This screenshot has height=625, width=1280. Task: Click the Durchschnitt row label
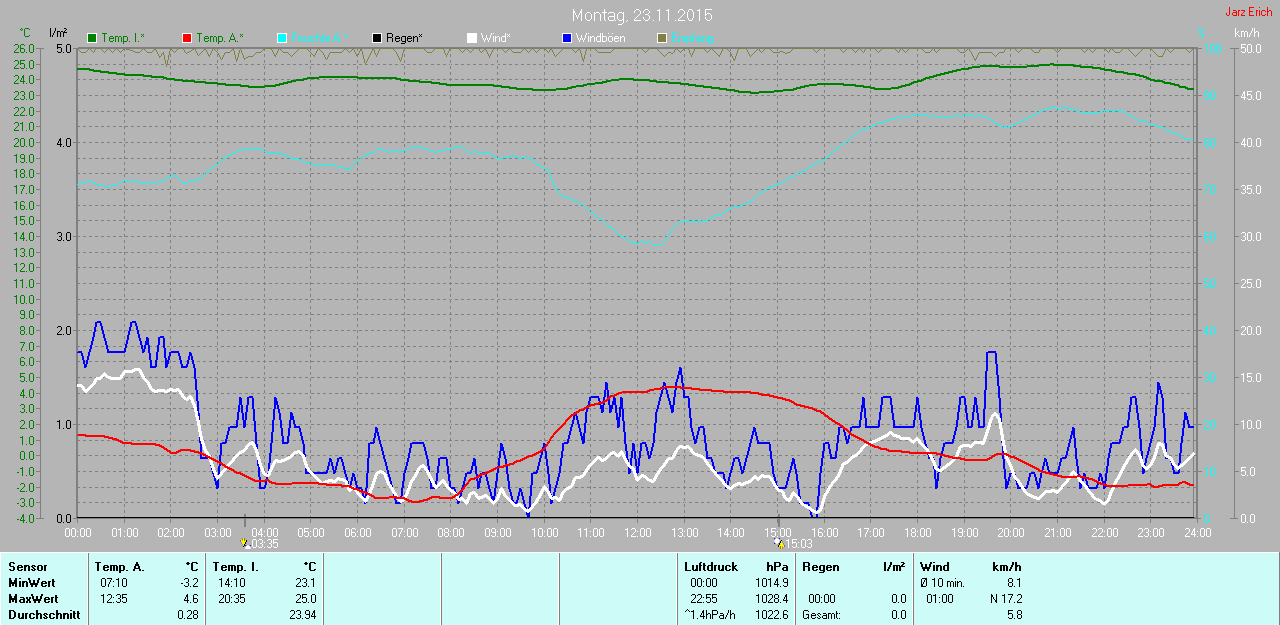click(42, 615)
